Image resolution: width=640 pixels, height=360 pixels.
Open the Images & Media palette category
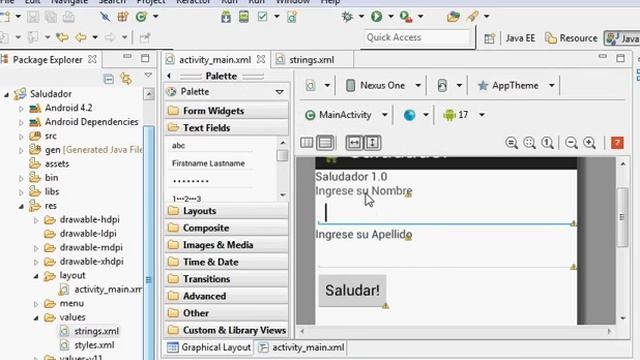226,245
